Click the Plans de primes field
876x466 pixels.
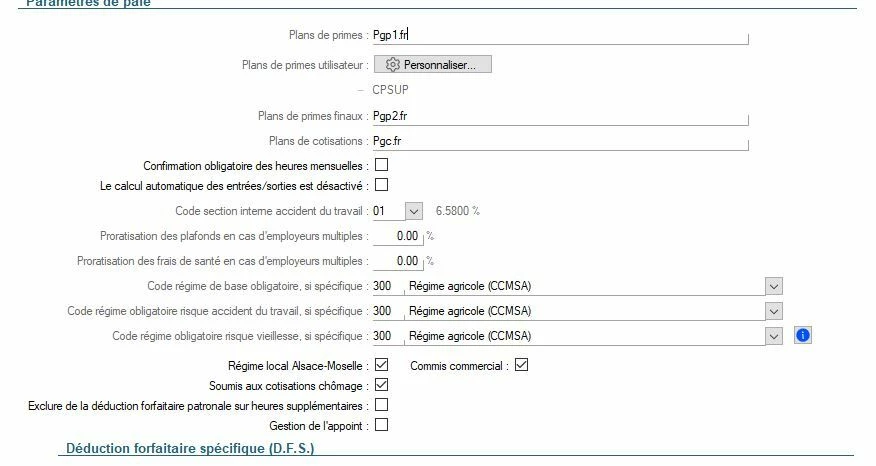point(560,35)
